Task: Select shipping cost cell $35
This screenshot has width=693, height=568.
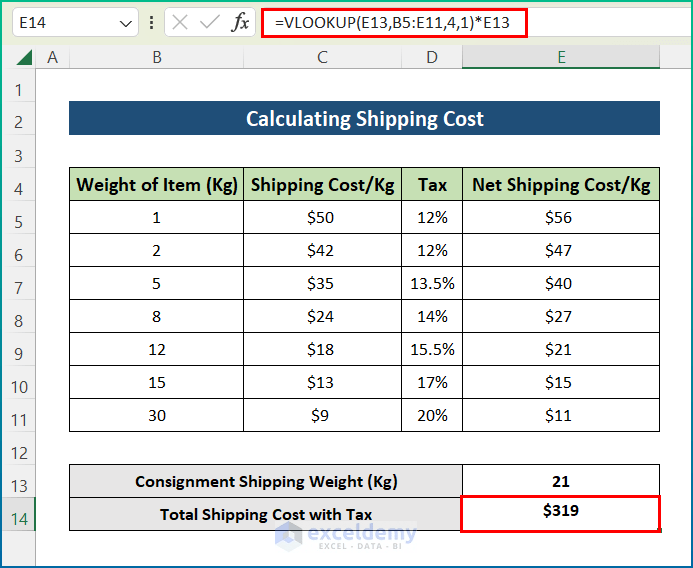Action: 322,283
